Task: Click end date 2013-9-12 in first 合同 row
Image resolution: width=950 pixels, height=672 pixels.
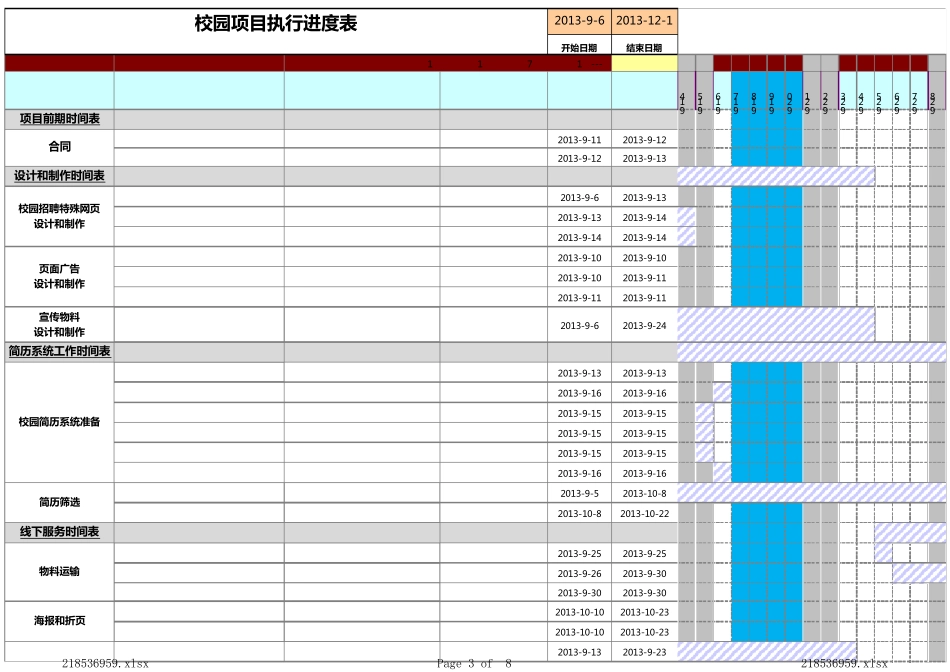Action: click(x=644, y=140)
